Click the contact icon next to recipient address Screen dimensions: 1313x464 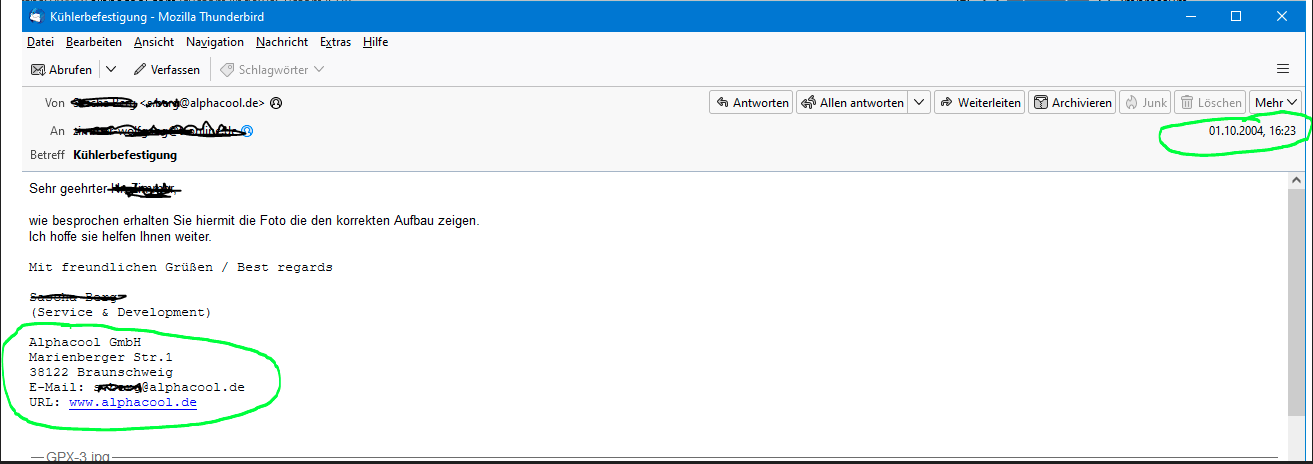pyautogui.click(x=247, y=131)
